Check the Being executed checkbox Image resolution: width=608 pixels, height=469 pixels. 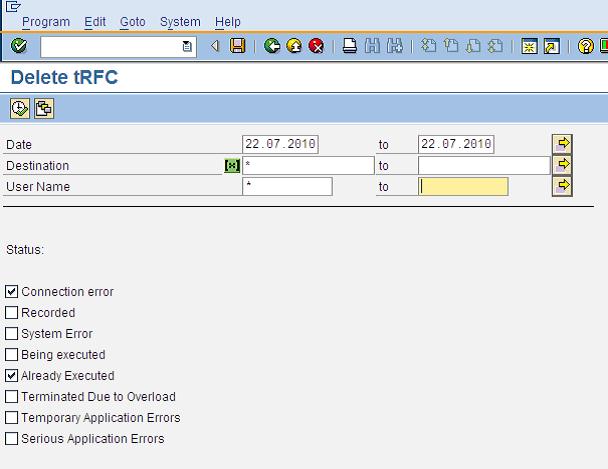[x=12, y=354]
